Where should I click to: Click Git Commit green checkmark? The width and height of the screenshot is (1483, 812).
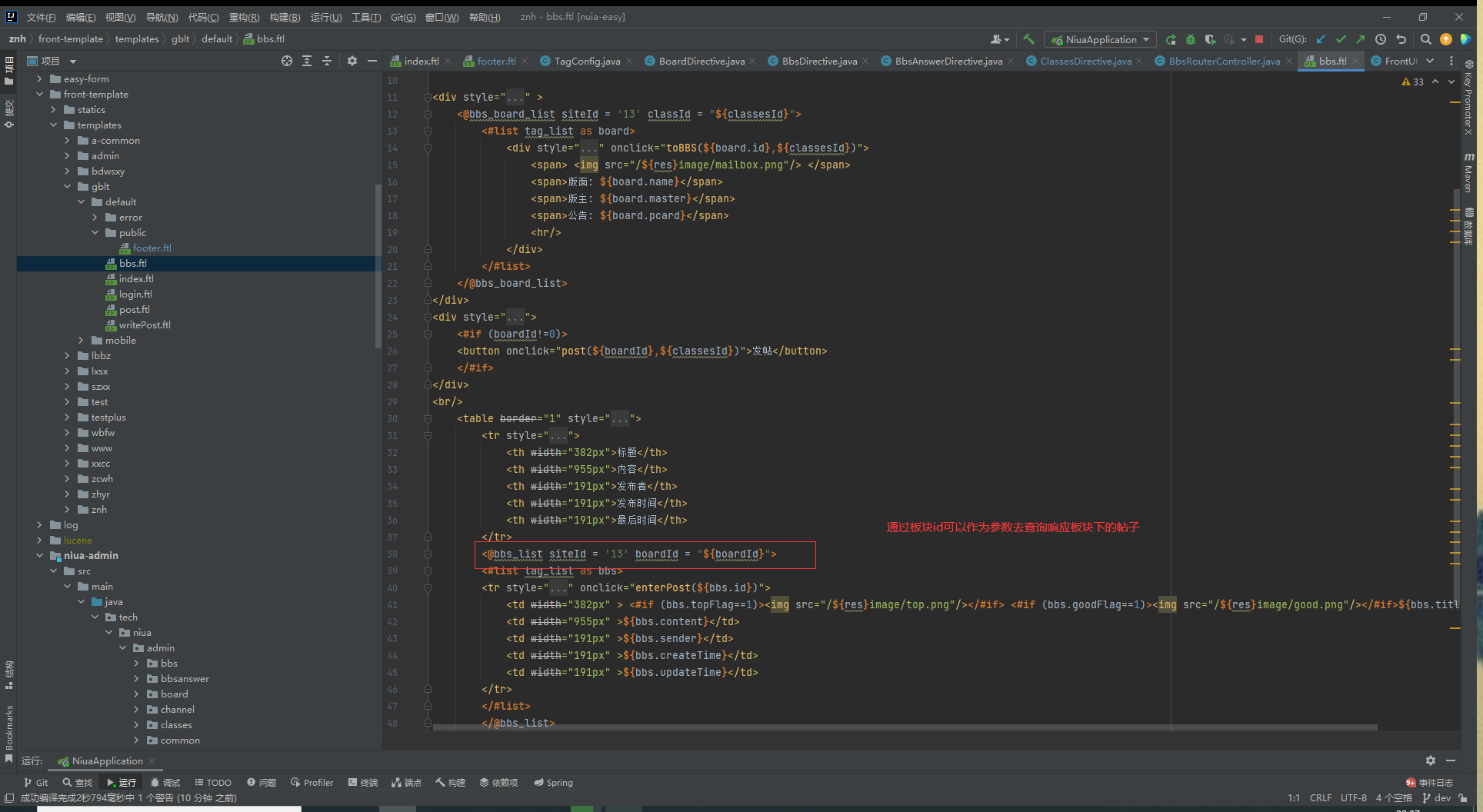point(1341,39)
